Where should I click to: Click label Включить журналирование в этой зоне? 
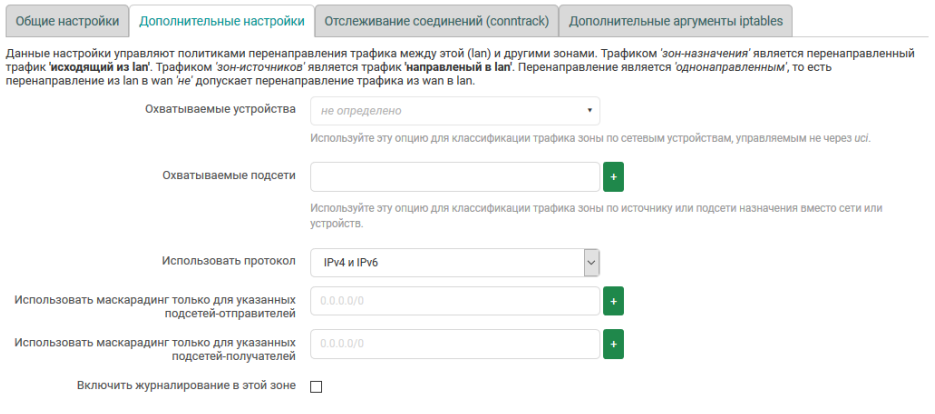[x=186, y=385]
